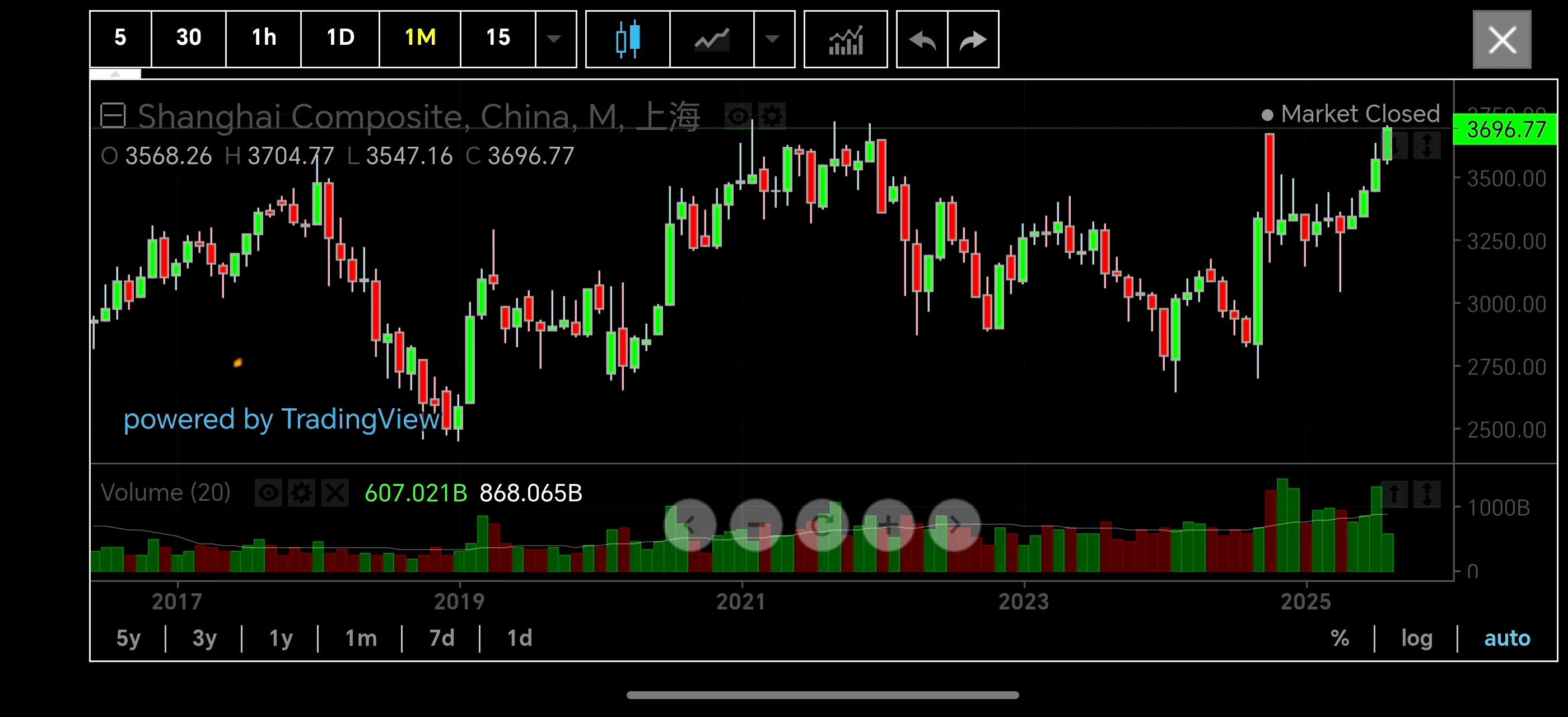Click the undo arrow button

pyautogui.click(x=922, y=39)
